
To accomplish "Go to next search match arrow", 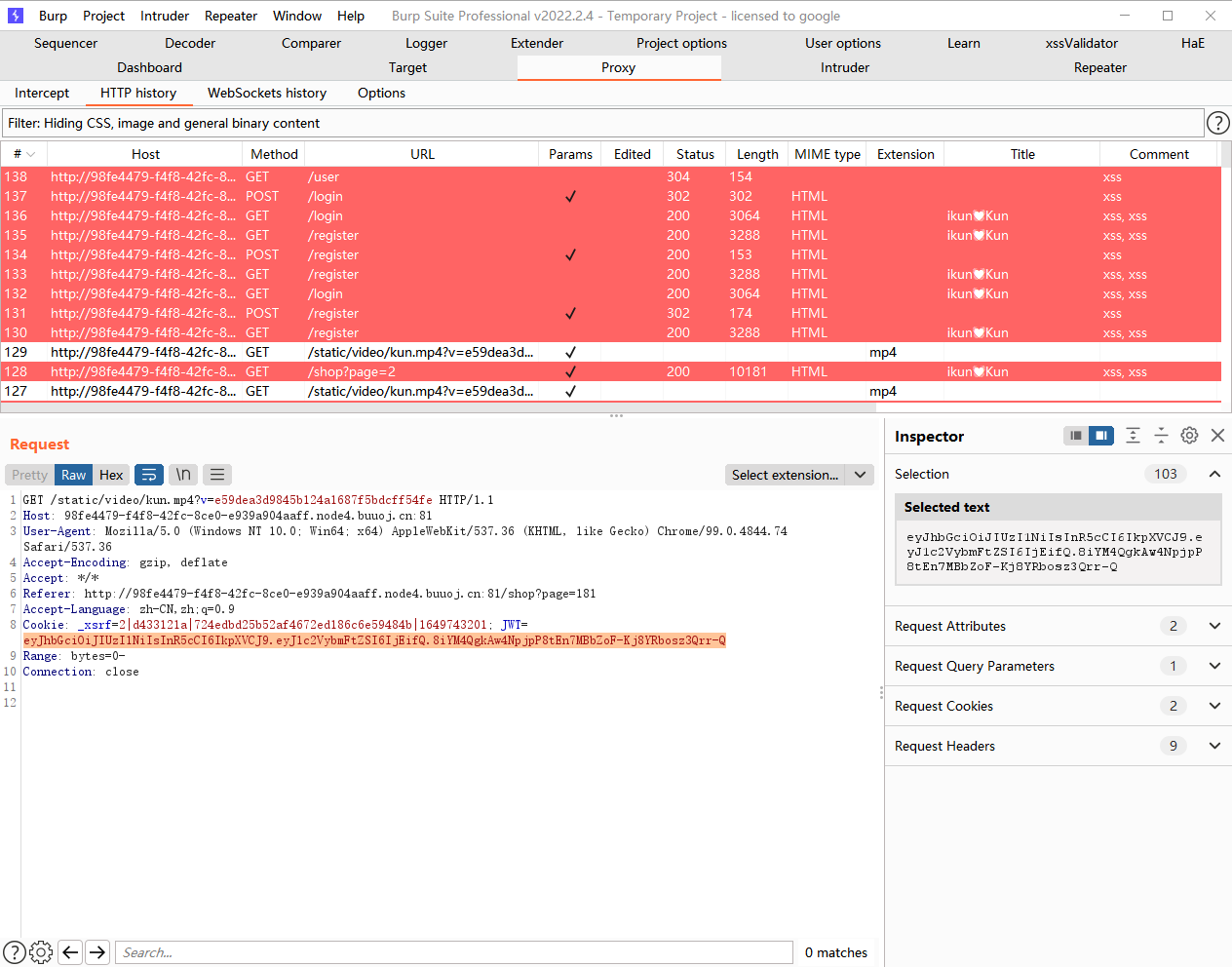I will pyautogui.click(x=97, y=952).
